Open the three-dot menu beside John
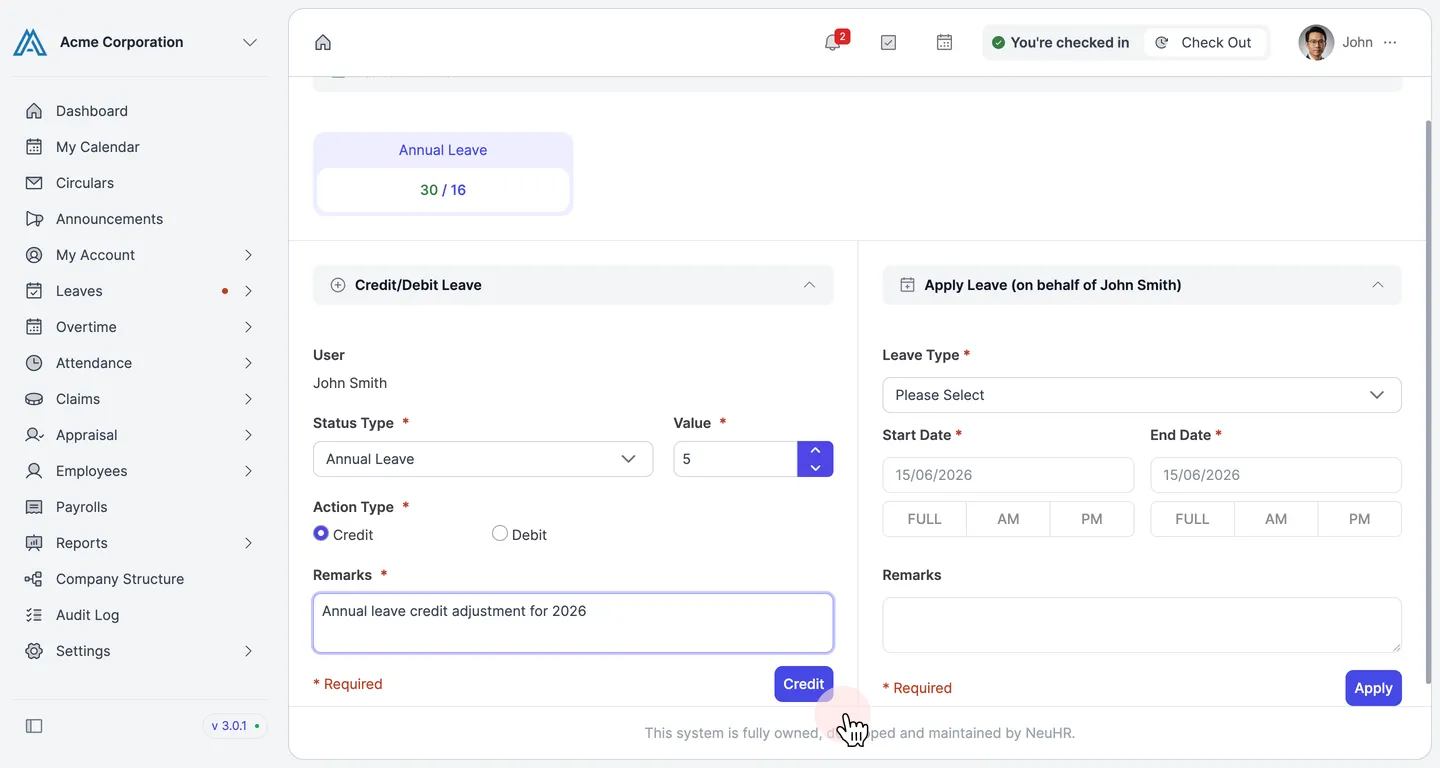Image resolution: width=1440 pixels, height=768 pixels. pyautogui.click(x=1390, y=42)
